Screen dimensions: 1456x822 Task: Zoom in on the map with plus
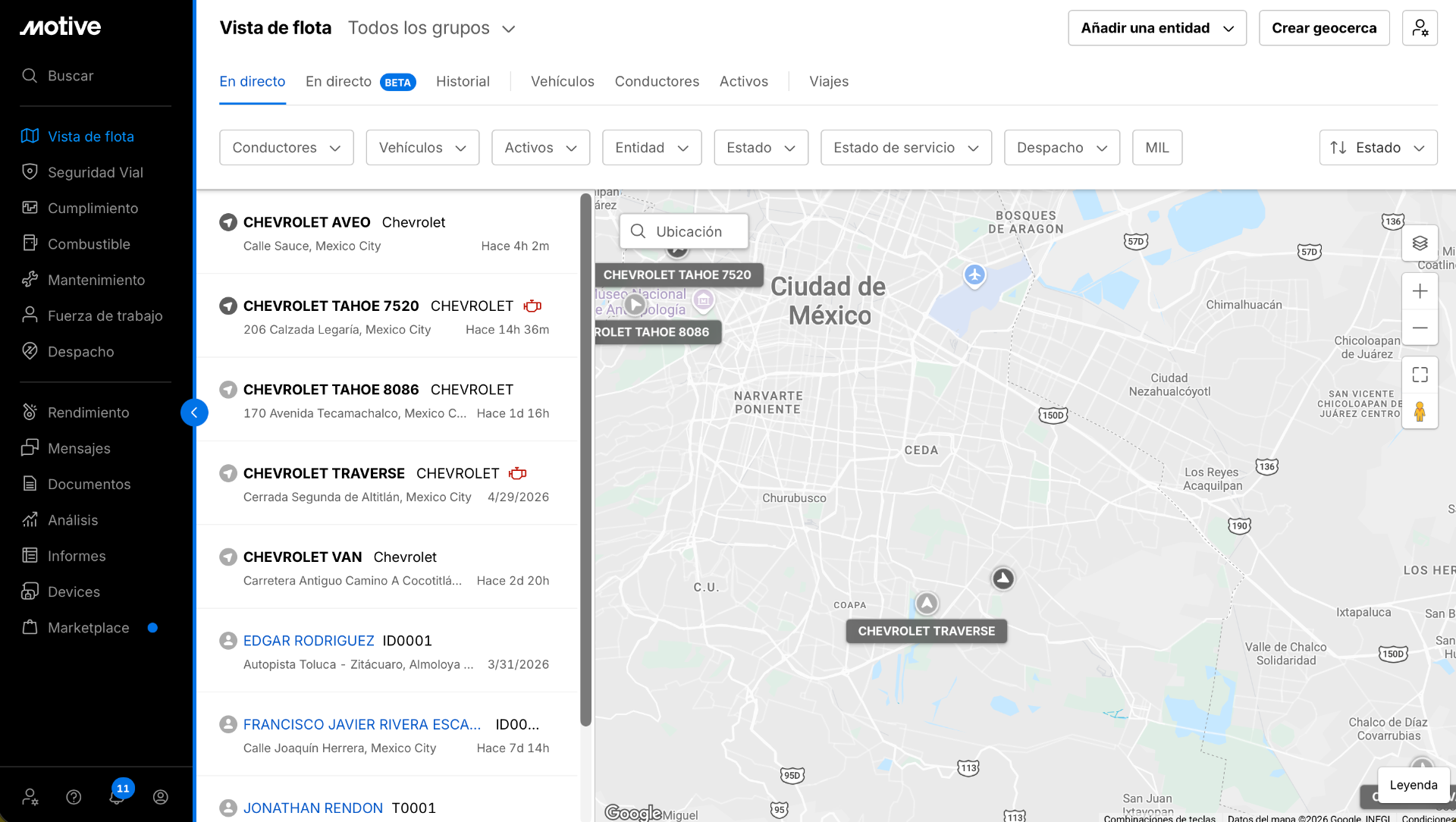point(1420,291)
